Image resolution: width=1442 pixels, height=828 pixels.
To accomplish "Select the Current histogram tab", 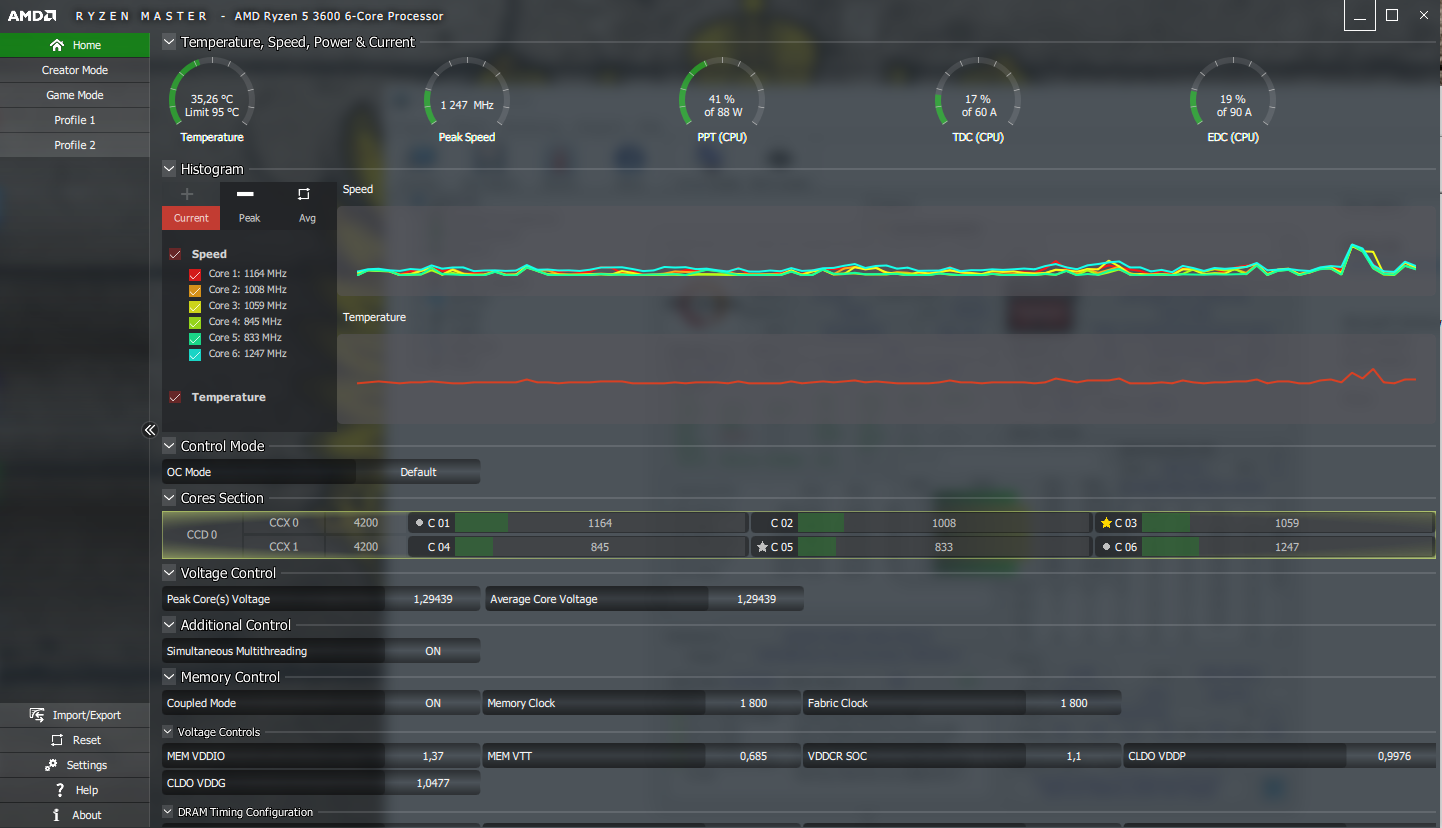I will pyautogui.click(x=191, y=218).
